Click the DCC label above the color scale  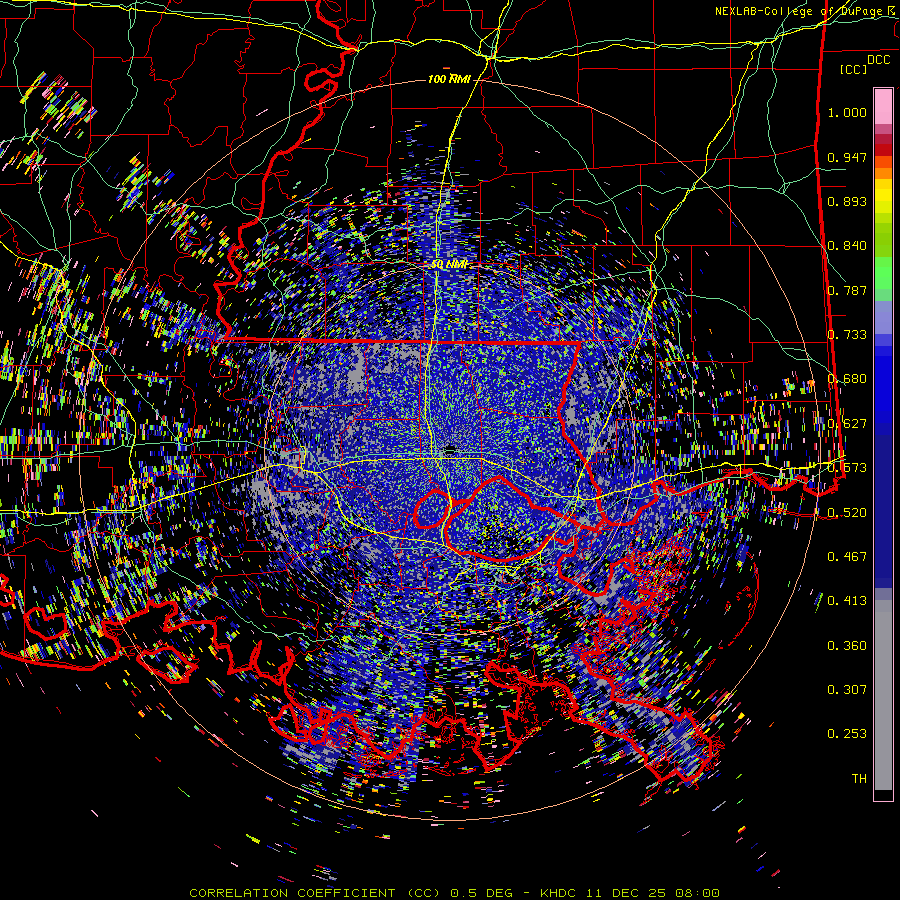(878, 59)
